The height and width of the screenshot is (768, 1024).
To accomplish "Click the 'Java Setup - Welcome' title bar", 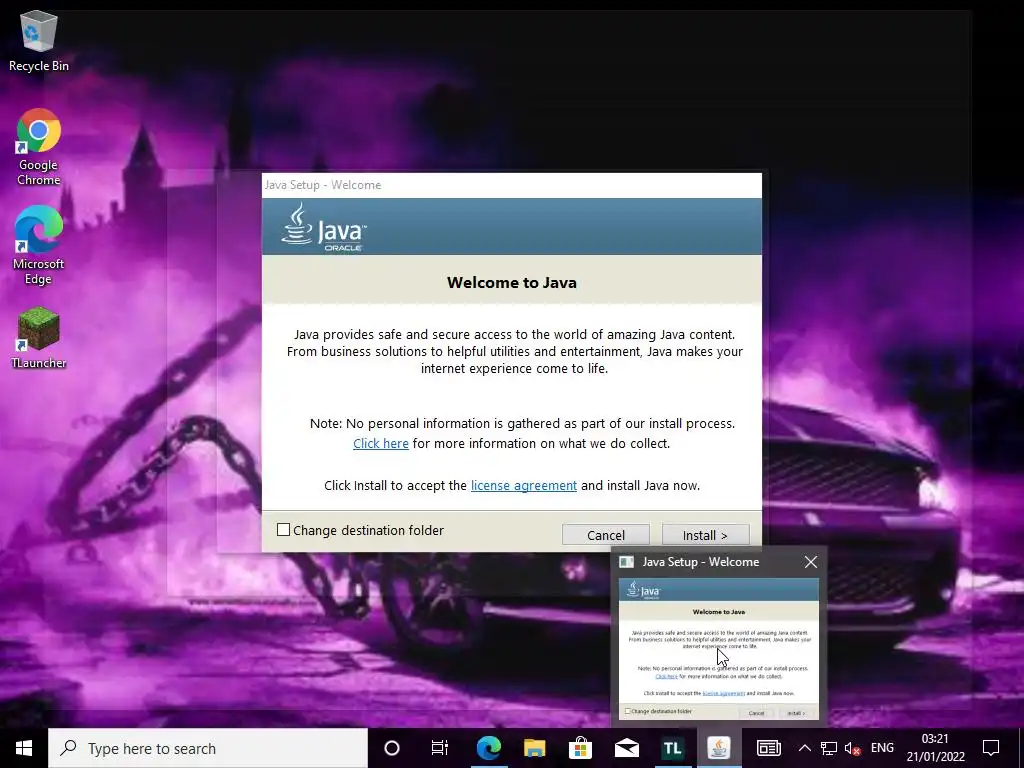I will tap(512, 185).
